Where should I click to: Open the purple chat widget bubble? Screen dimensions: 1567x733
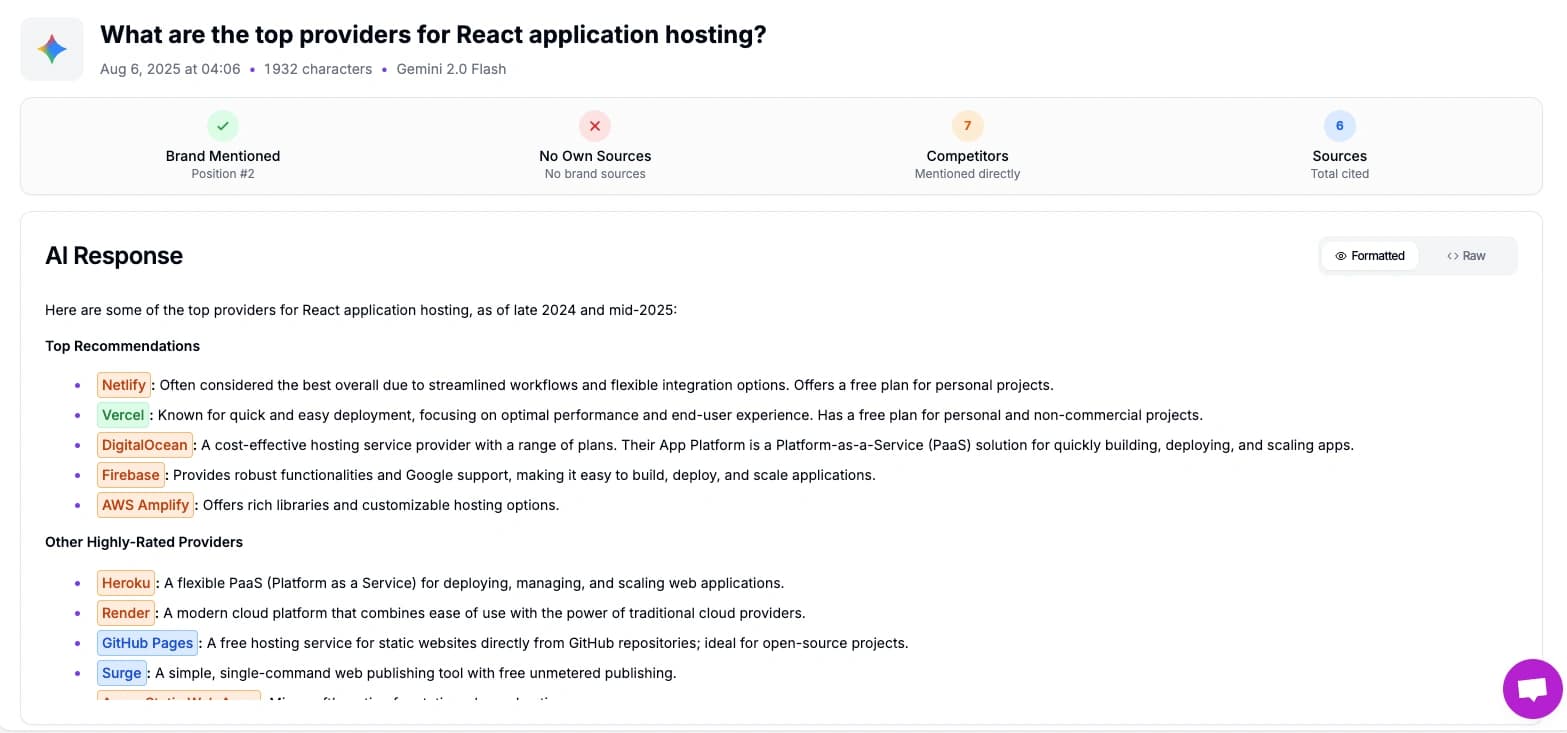(1532, 689)
